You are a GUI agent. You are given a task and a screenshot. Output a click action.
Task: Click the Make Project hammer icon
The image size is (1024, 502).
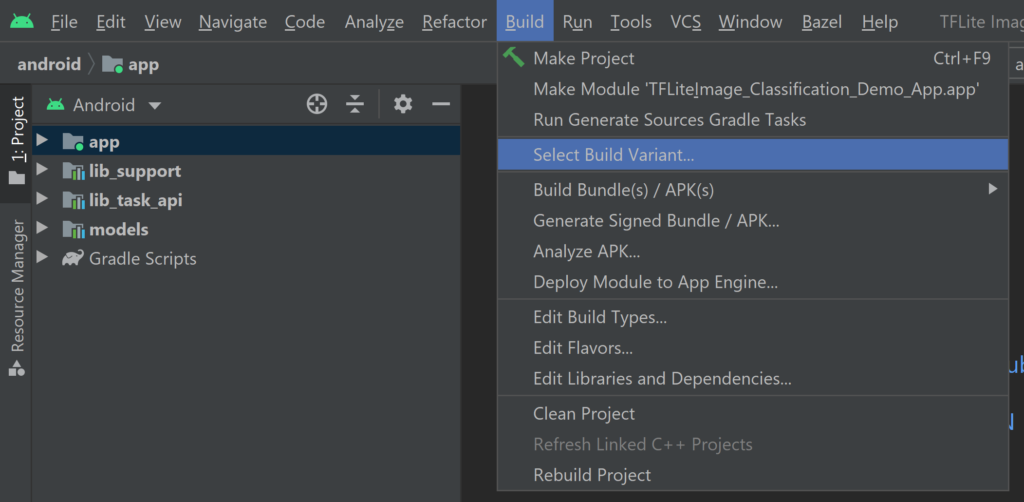[x=513, y=57]
